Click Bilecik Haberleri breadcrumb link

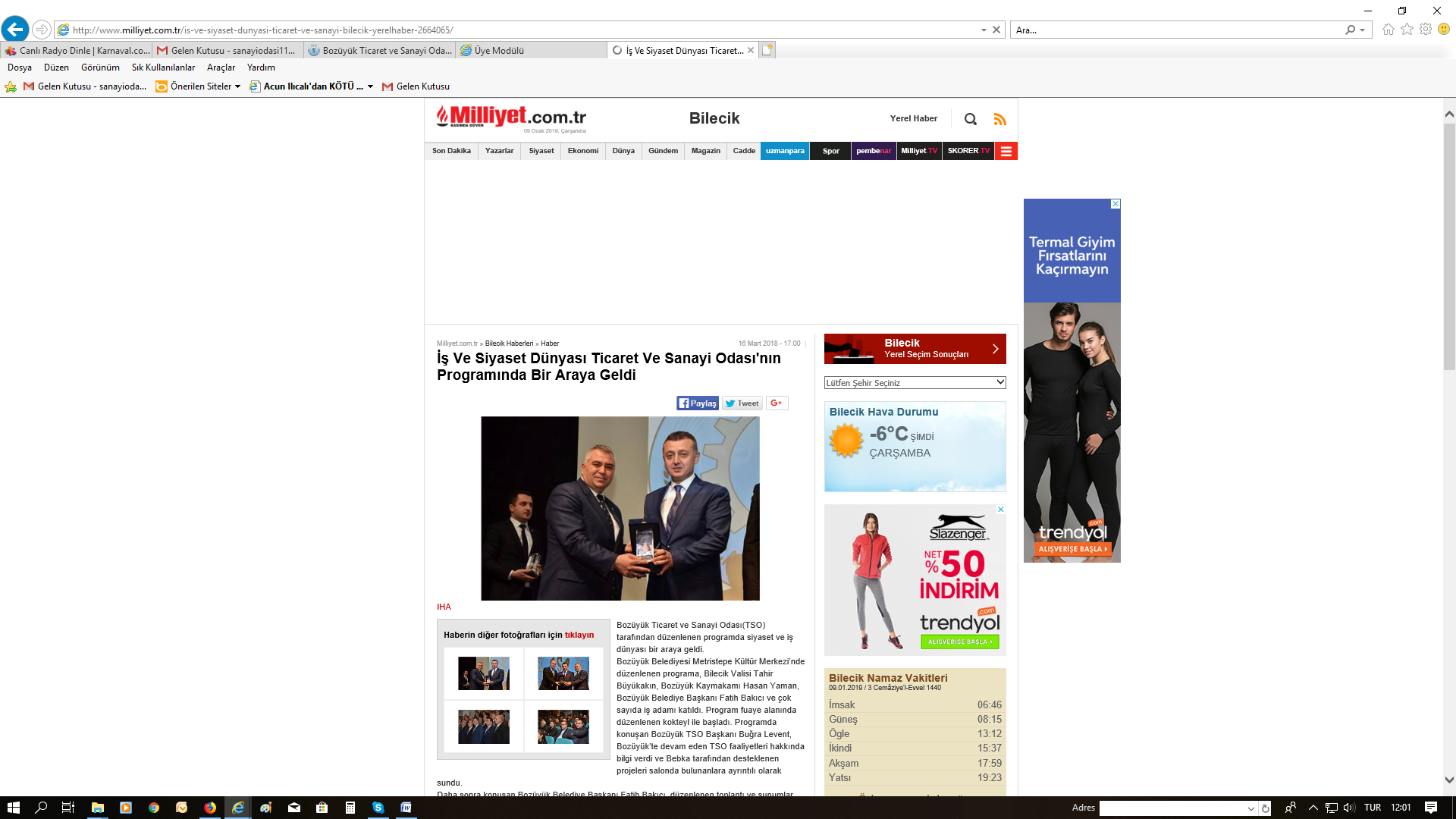coord(509,344)
